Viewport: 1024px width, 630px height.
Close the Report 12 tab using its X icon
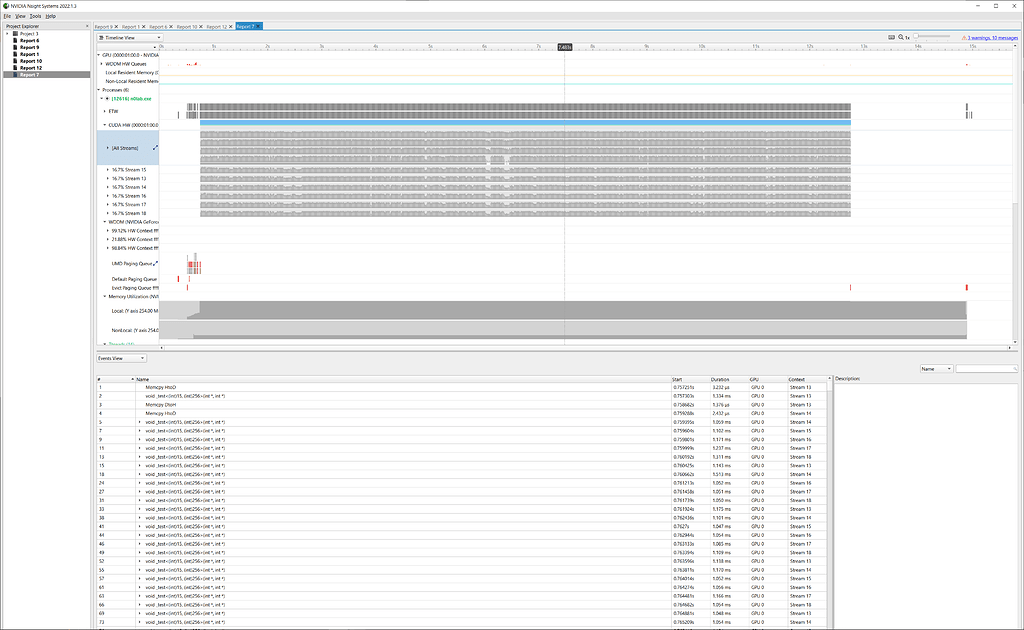pos(230,26)
